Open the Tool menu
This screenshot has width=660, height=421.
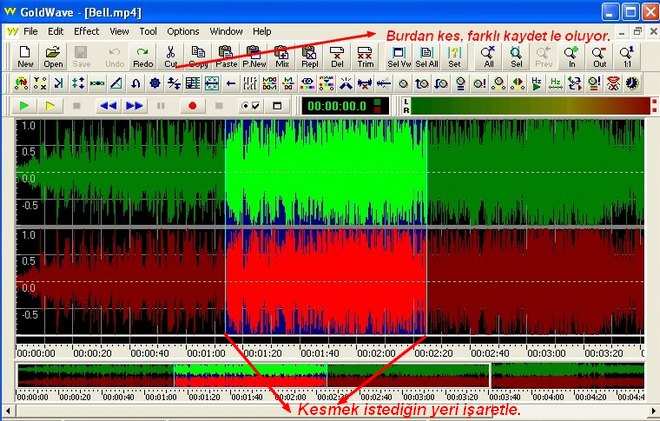tap(148, 32)
